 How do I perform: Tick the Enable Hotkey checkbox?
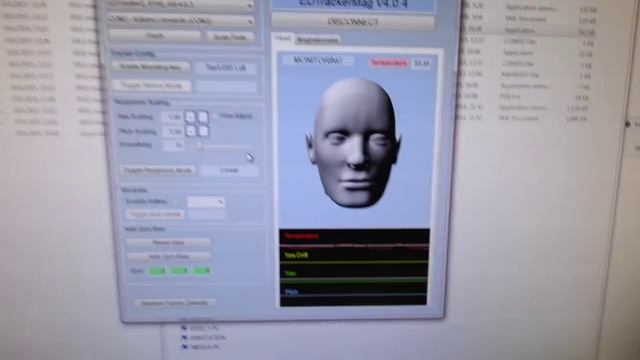pyautogui.click(x=176, y=202)
